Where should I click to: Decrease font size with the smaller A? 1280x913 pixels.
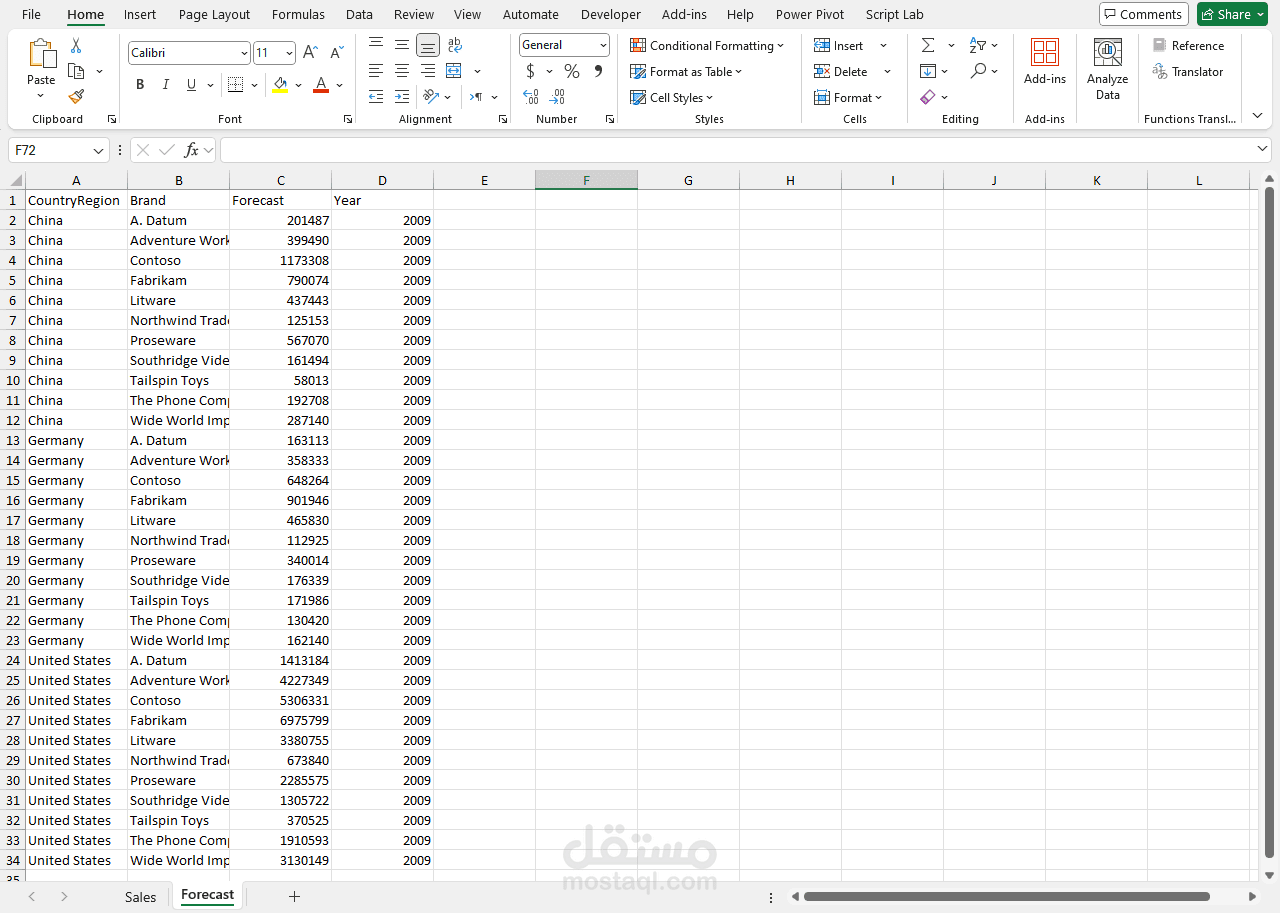coord(336,53)
